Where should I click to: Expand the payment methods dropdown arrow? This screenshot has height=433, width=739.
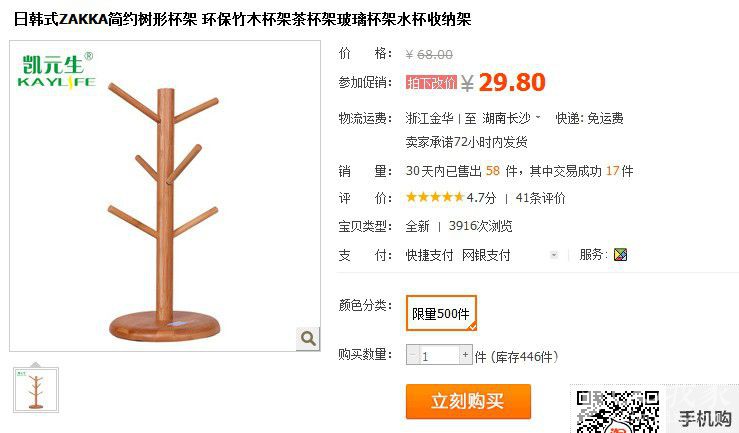pos(554,255)
